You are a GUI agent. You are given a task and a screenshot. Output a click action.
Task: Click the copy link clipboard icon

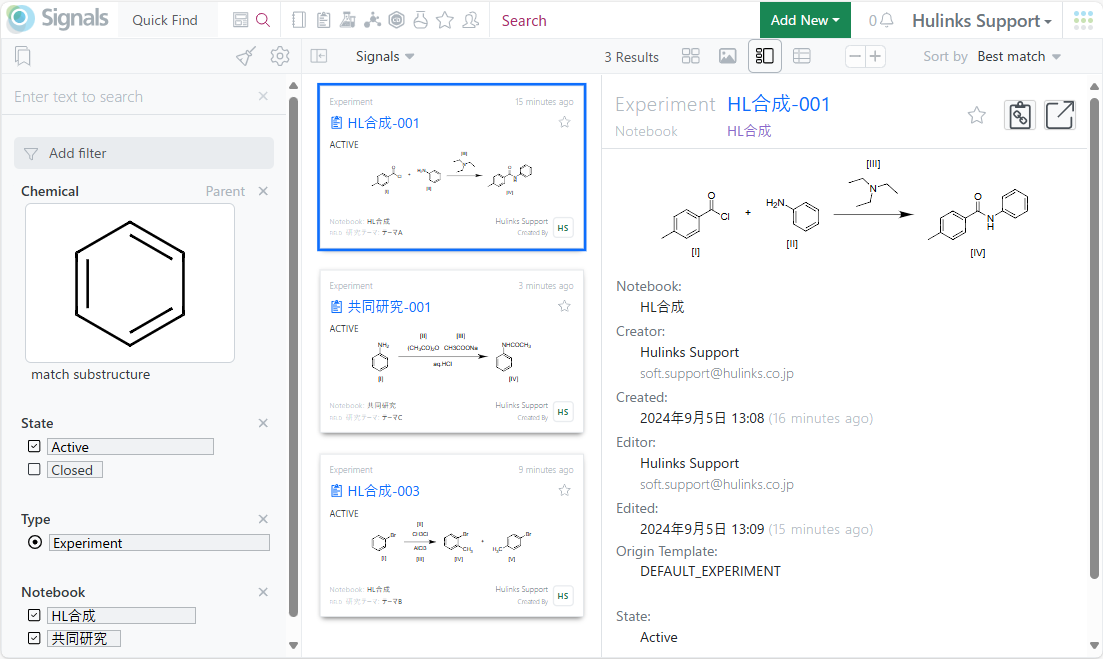1019,115
